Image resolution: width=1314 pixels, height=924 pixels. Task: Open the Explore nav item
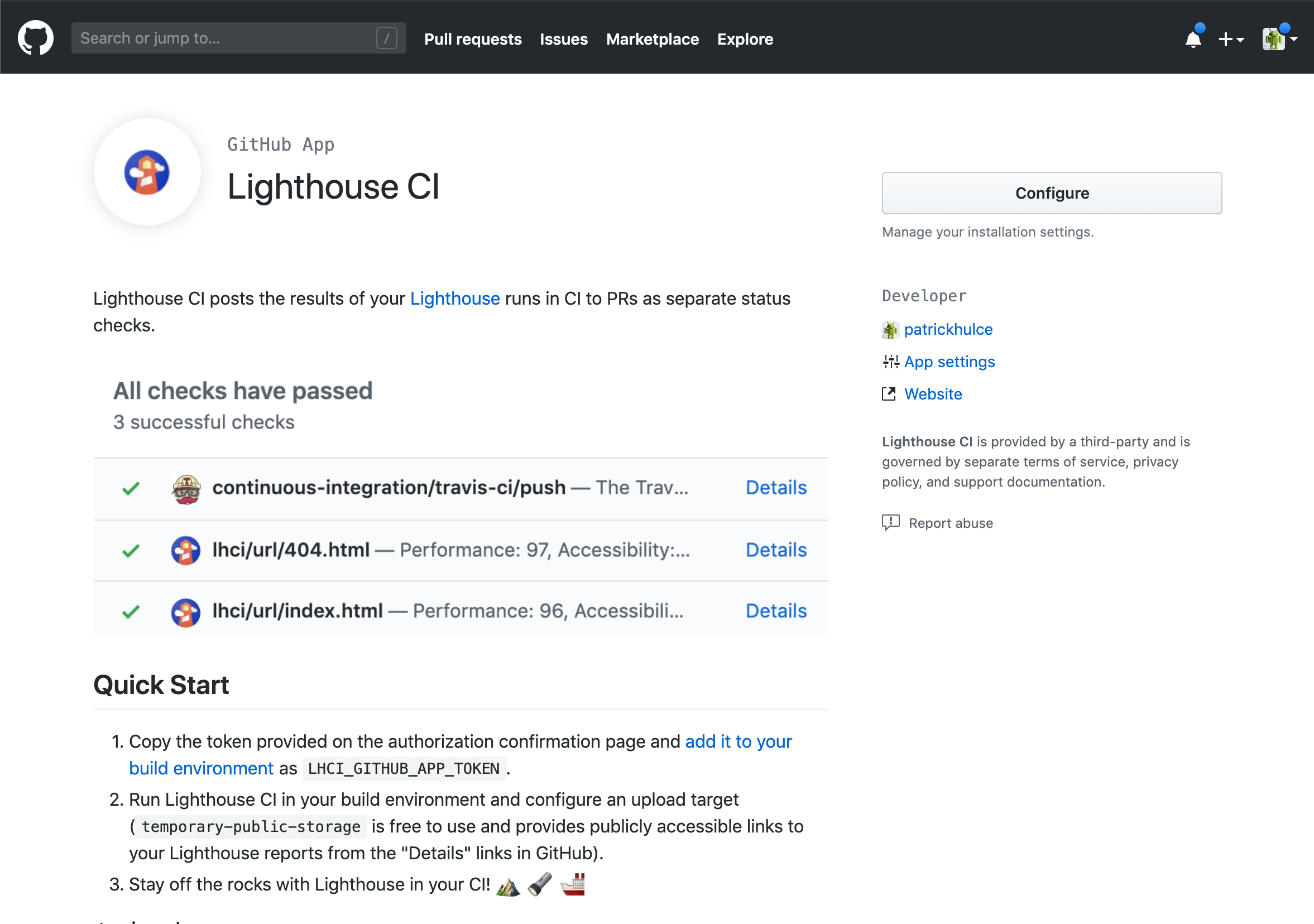745,39
